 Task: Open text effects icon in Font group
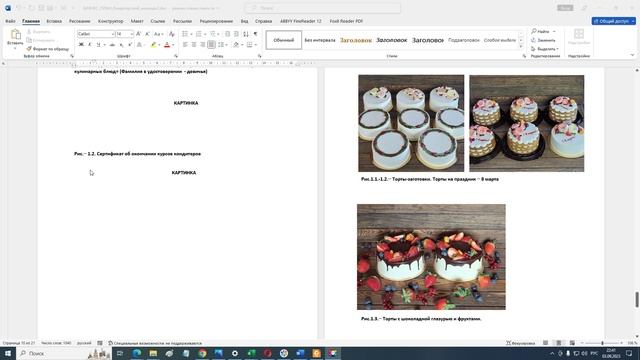click(140, 45)
